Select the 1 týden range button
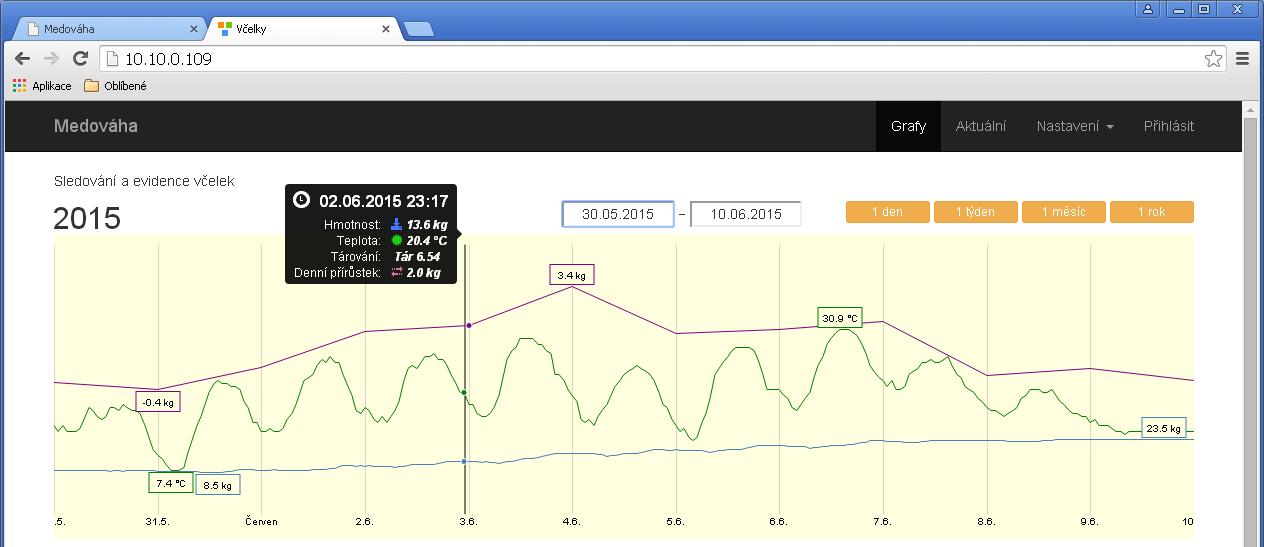The height and width of the screenshot is (547, 1264). click(976, 212)
